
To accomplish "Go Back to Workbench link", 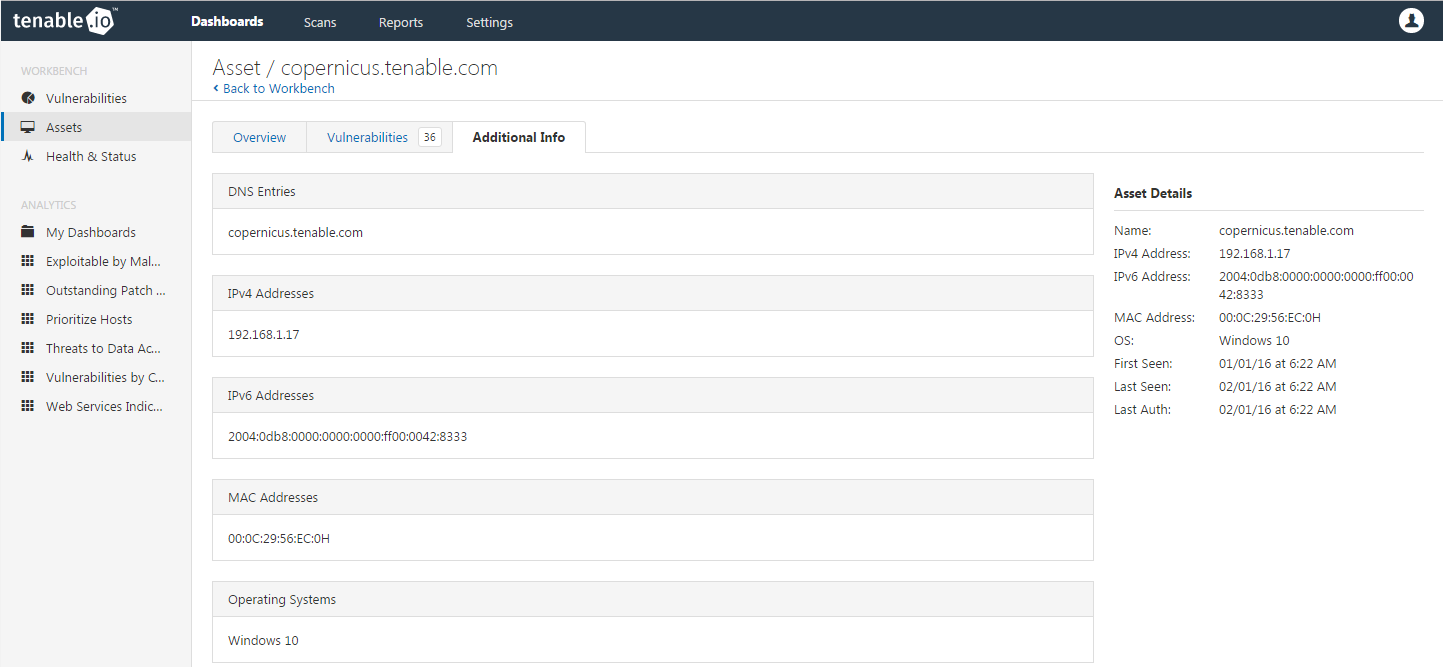I will point(279,88).
